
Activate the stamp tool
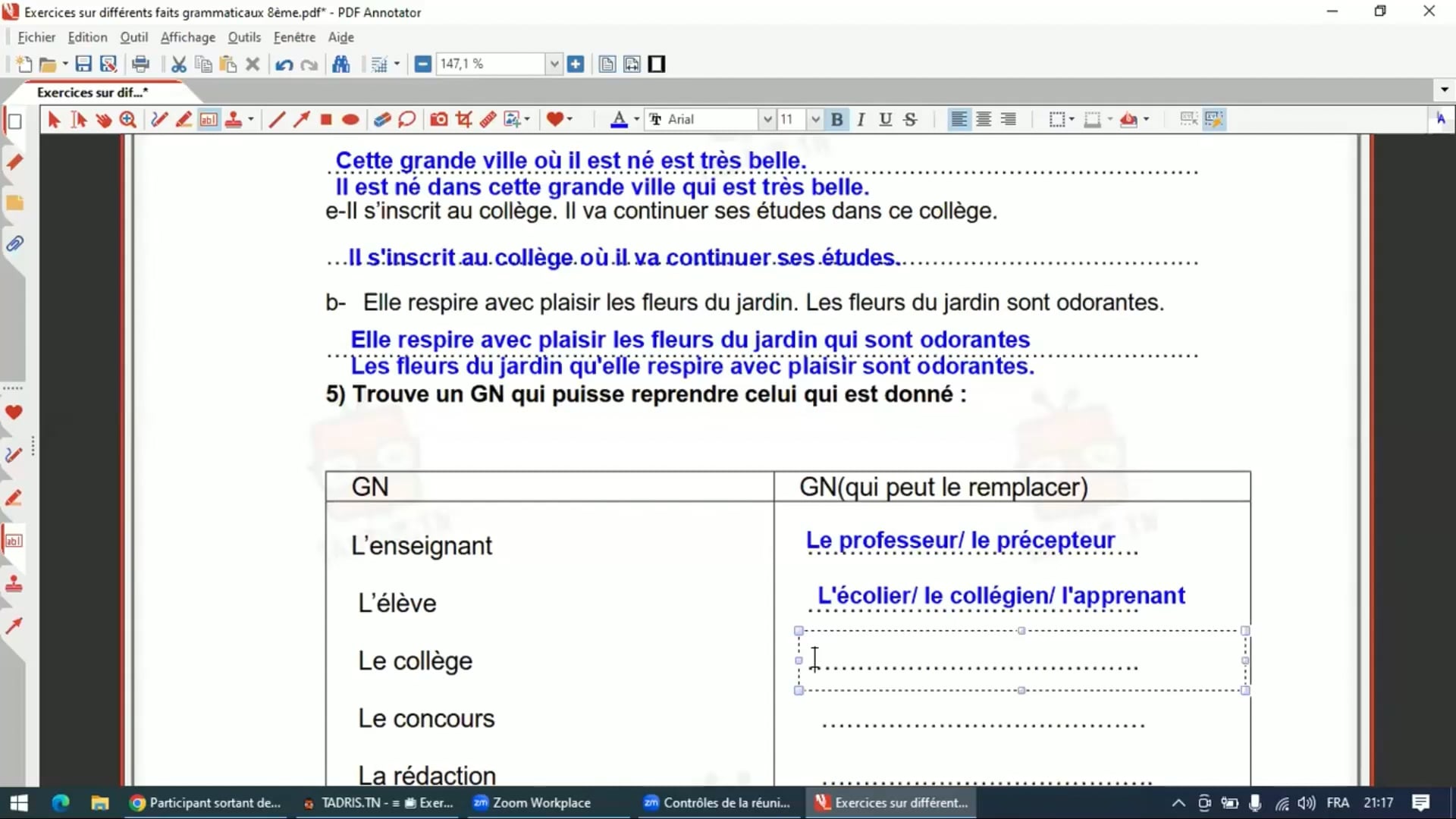234,119
